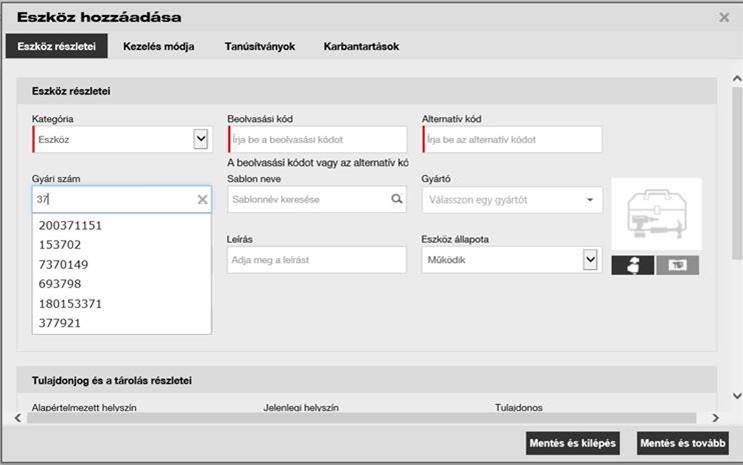
Task: Click the Sablon neve search magnifier icon
Action: 397,199
